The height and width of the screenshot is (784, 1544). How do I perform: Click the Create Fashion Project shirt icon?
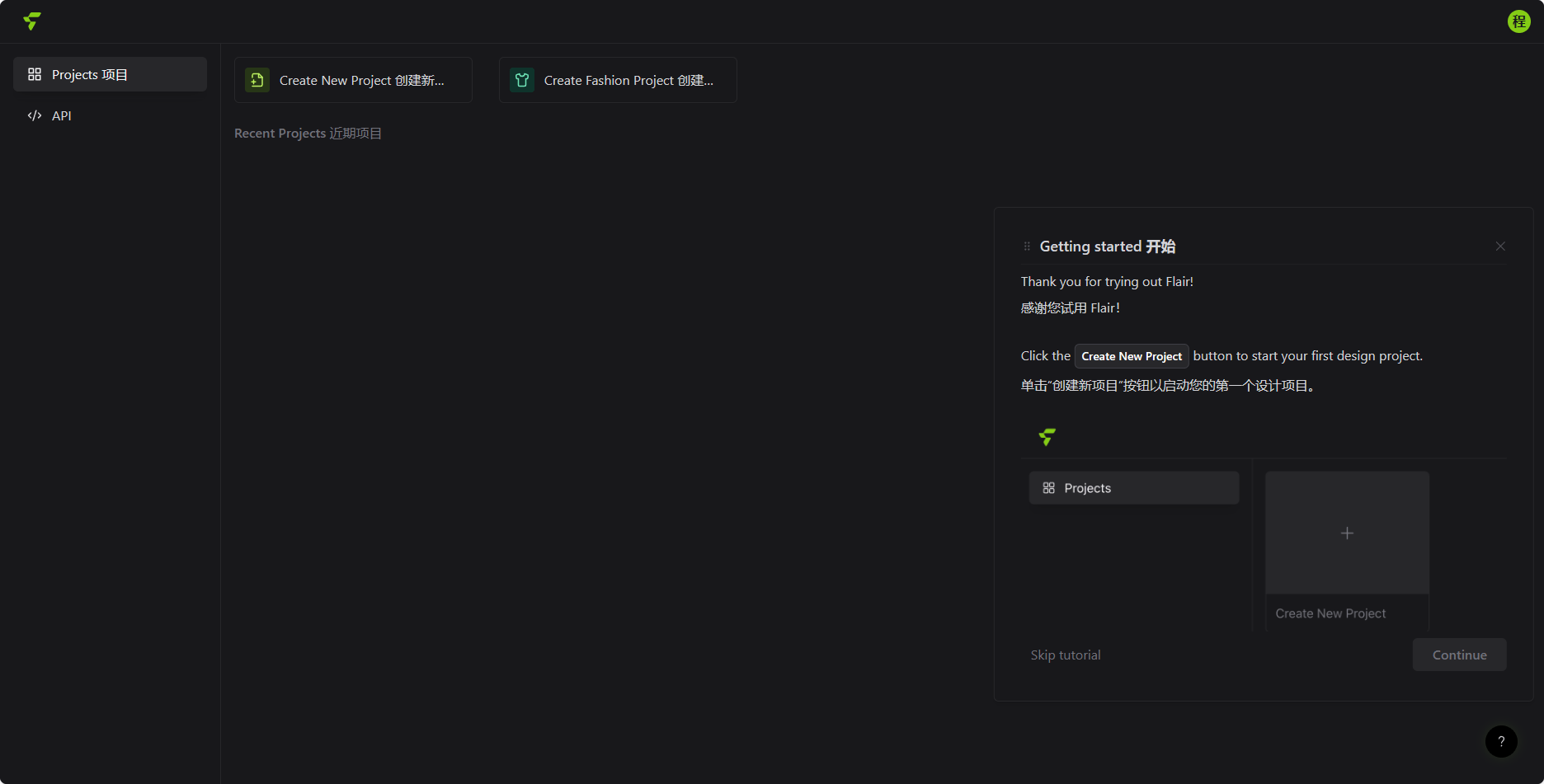[x=522, y=81]
